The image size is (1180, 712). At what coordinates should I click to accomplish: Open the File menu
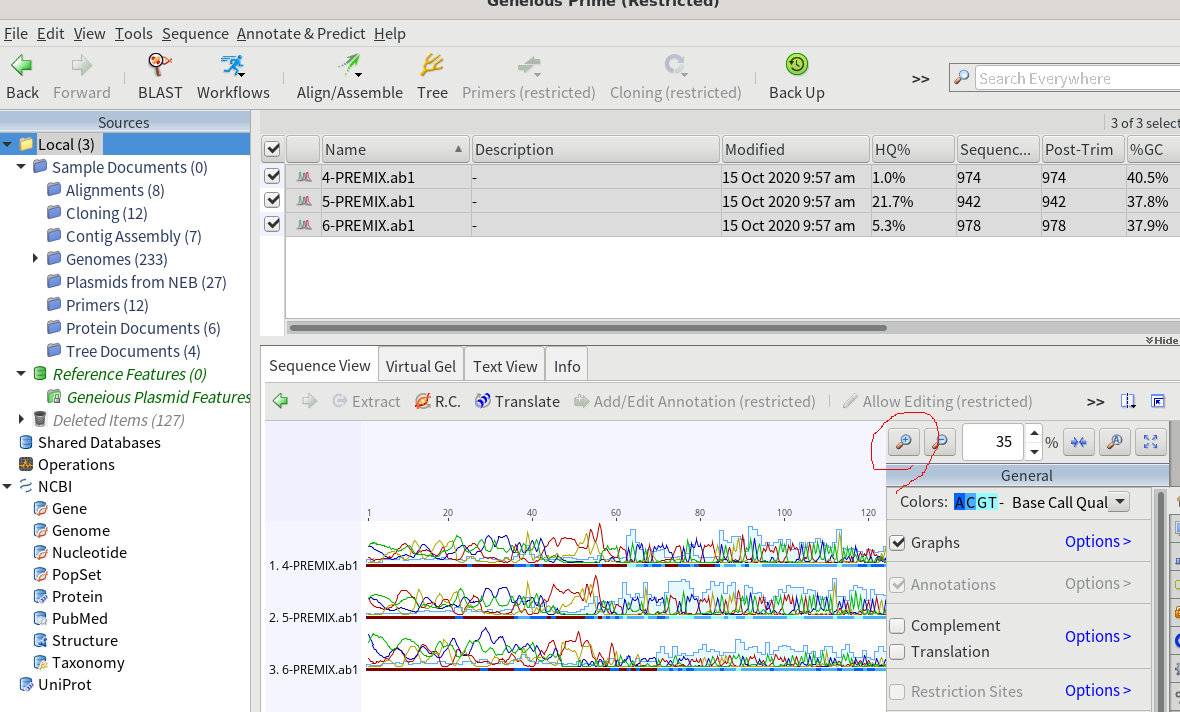pyautogui.click(x=16, y=34)
